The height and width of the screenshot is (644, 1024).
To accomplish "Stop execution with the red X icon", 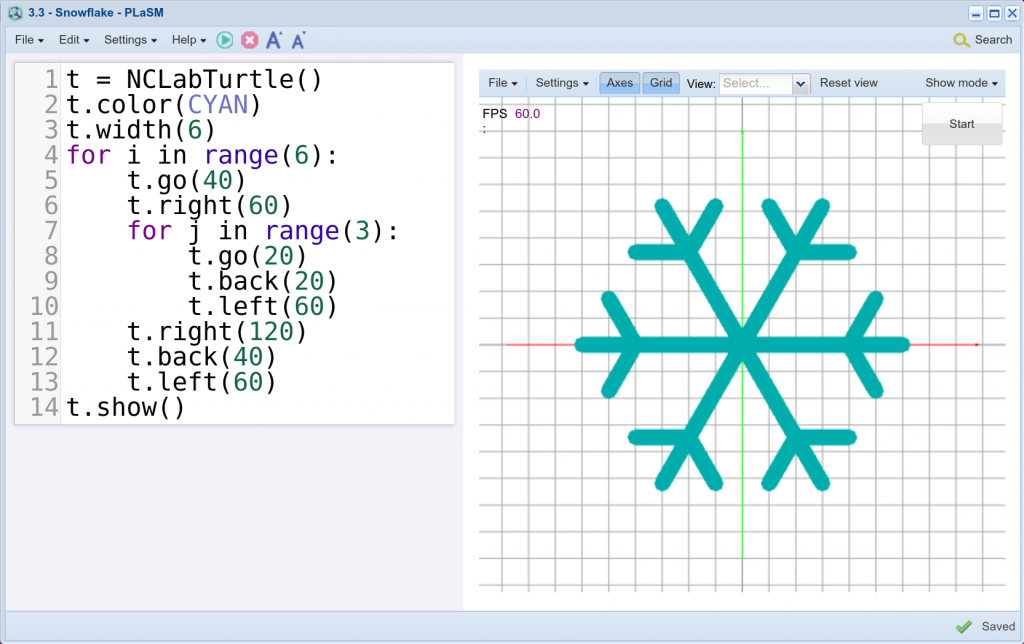I will [250, 40].
